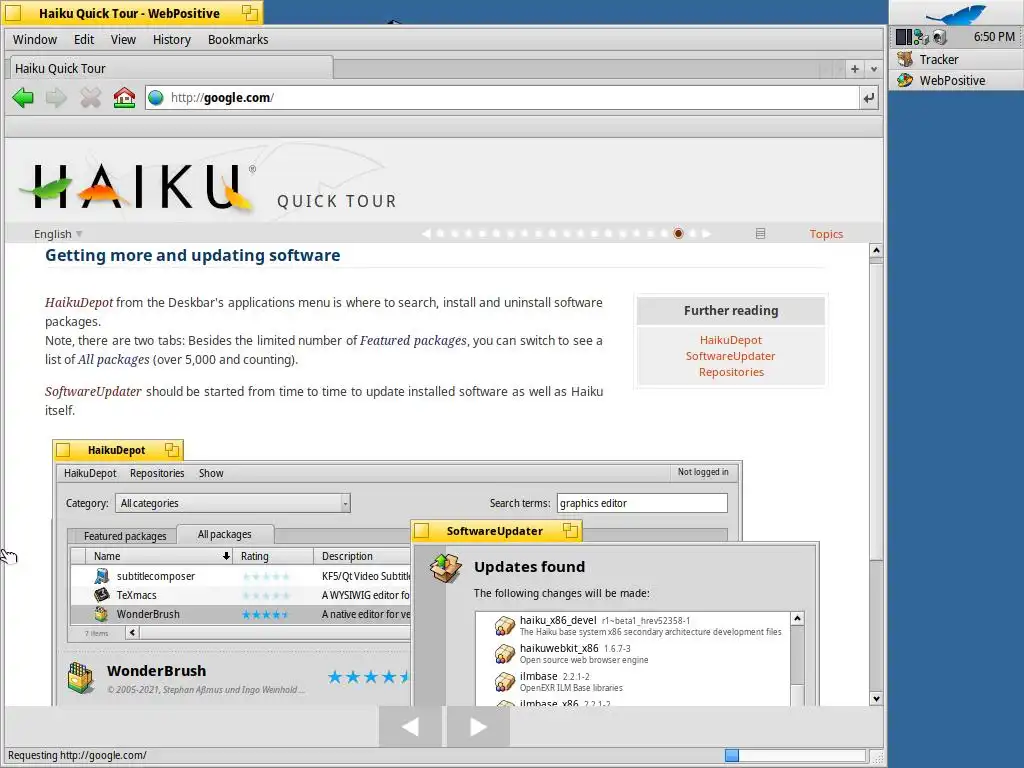Click the window resize corner grip
Image resolution: width=1024 pixels, height=768 pixels.
[x=878, y=758]
